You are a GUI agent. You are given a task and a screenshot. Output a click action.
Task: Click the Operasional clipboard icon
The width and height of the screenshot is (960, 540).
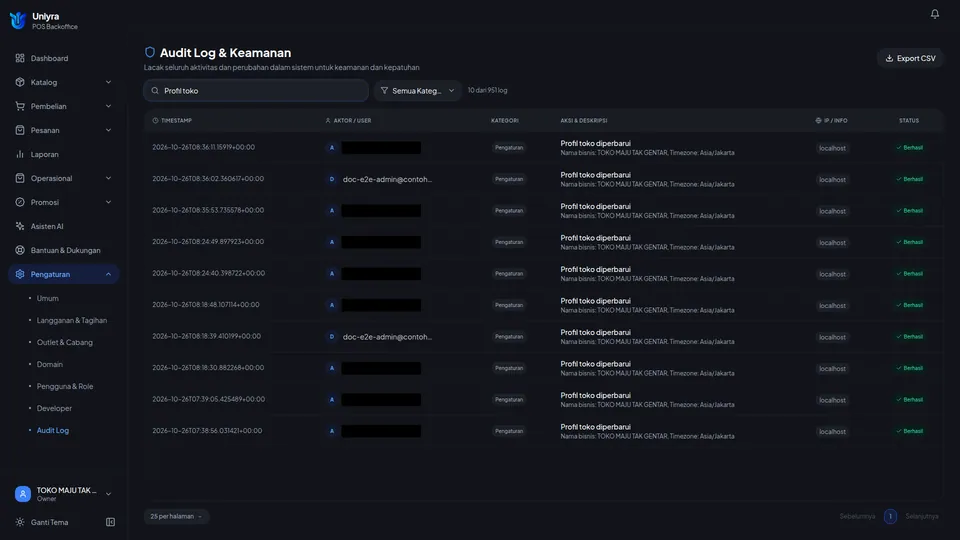click(20, 178)
